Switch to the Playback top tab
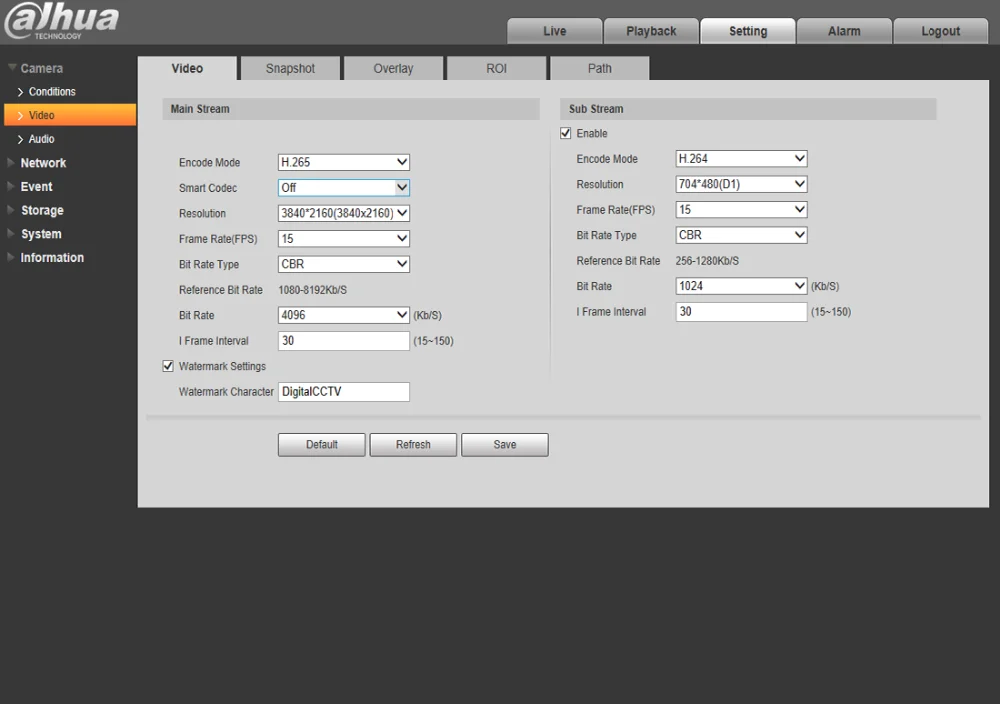 pos(651,31)
